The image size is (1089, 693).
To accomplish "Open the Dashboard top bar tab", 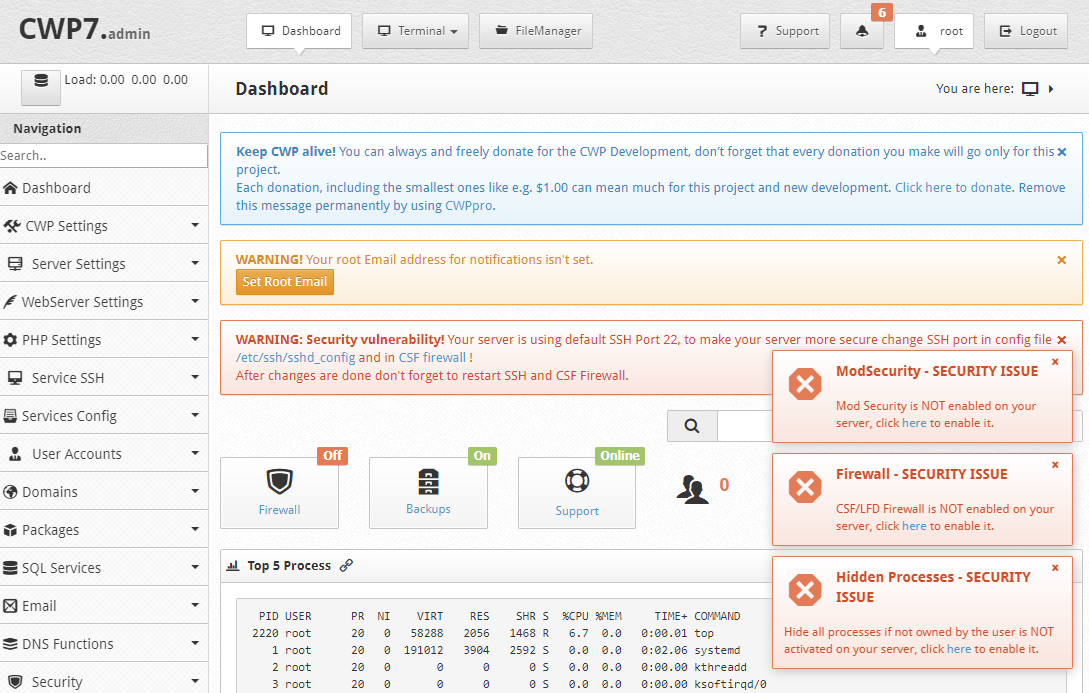I will tap(299, 31).
